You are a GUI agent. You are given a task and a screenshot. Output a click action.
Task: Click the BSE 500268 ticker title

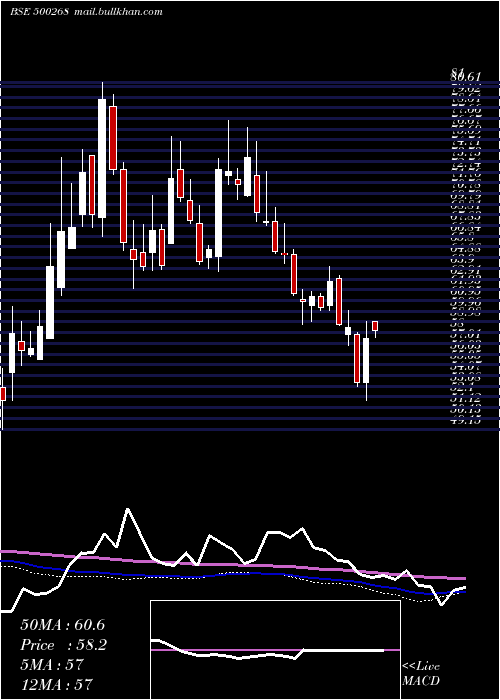tap(39, 12)
